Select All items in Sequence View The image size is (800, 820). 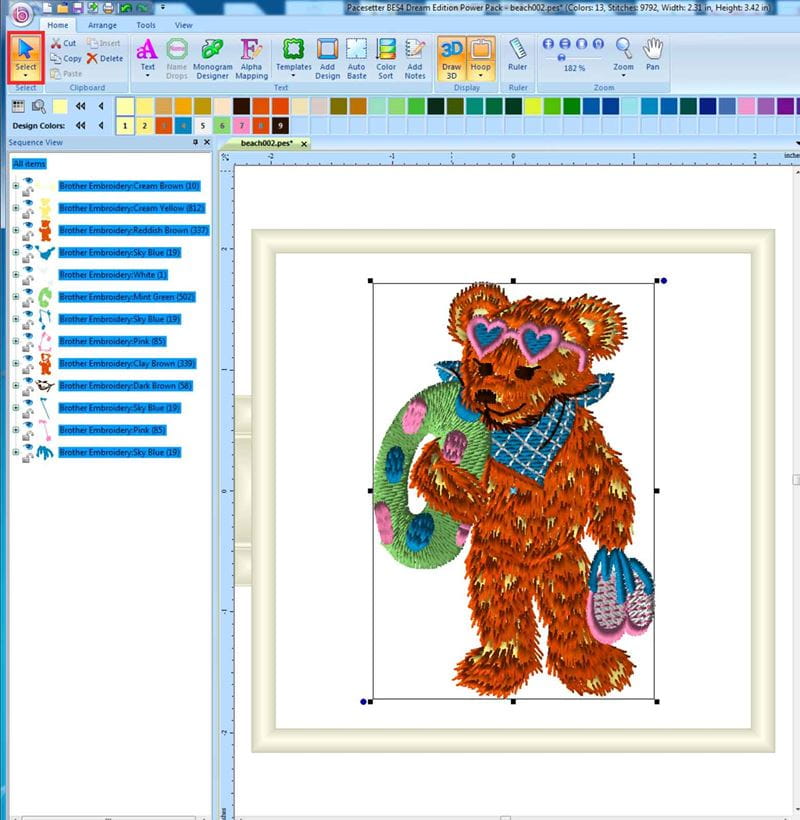tap(29, 164)
